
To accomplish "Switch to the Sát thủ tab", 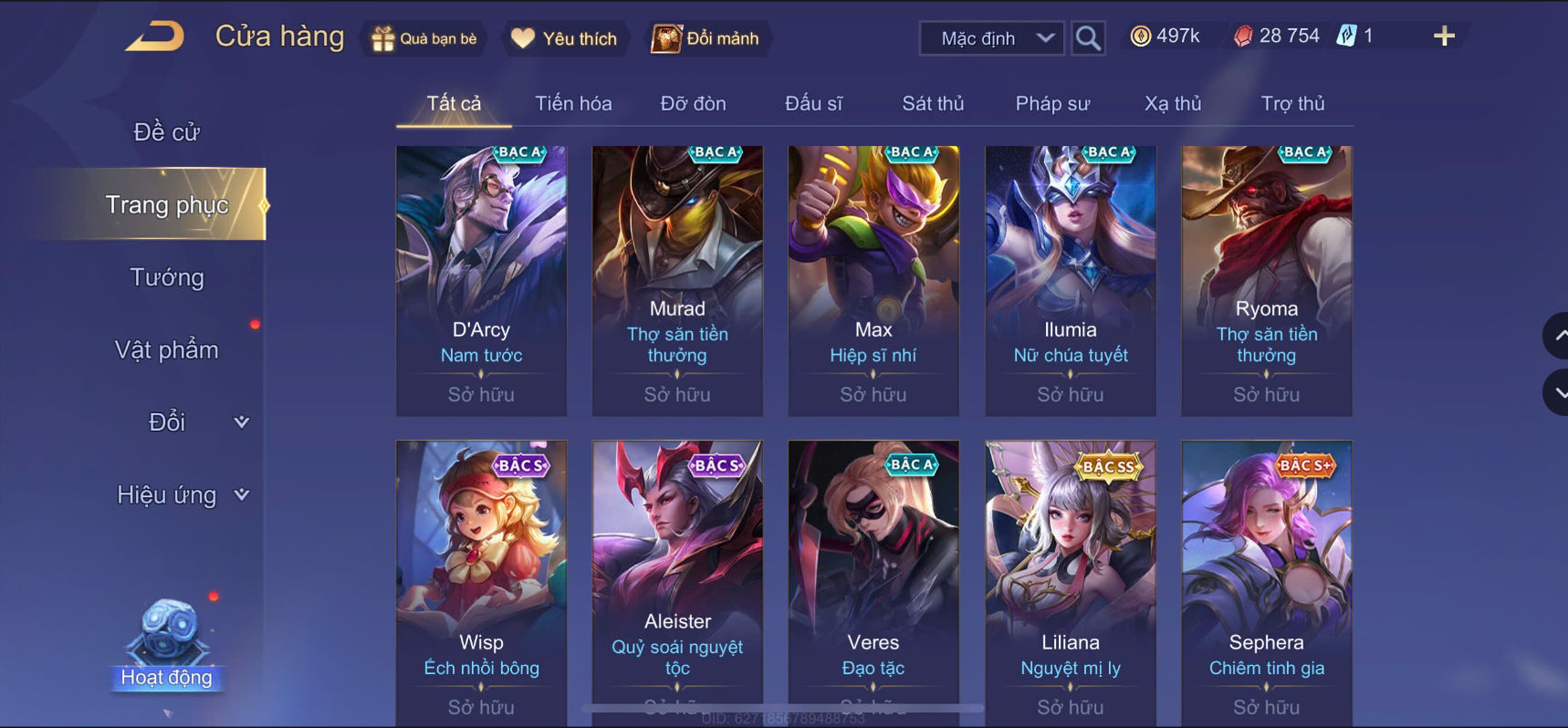I will [x=933, y=104].
